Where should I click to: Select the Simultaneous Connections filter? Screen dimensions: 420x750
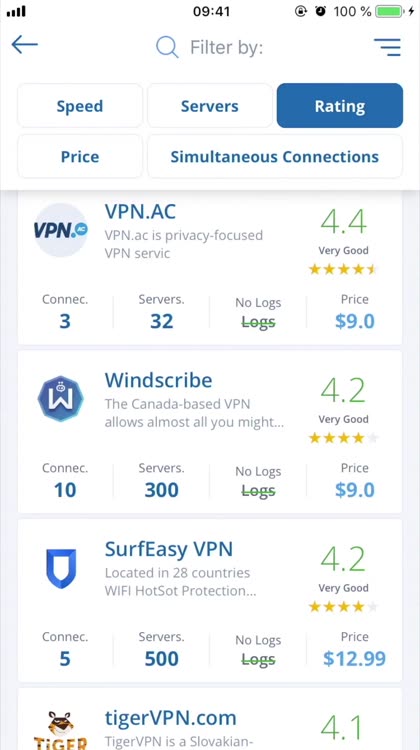click(x=275, y=156)
